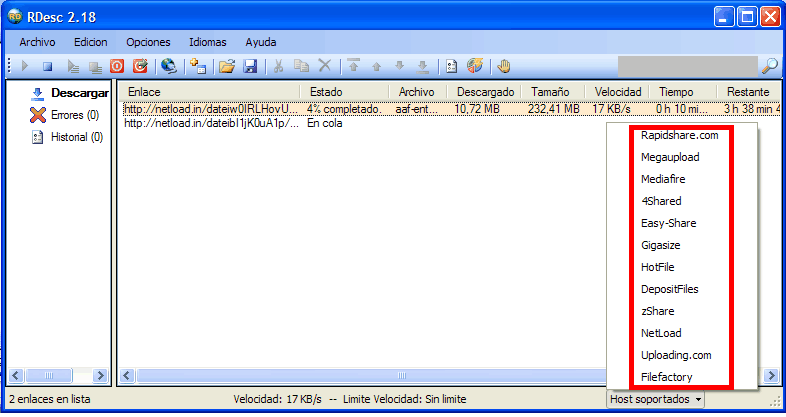Choose NetLoad from host list

[661, 333]
